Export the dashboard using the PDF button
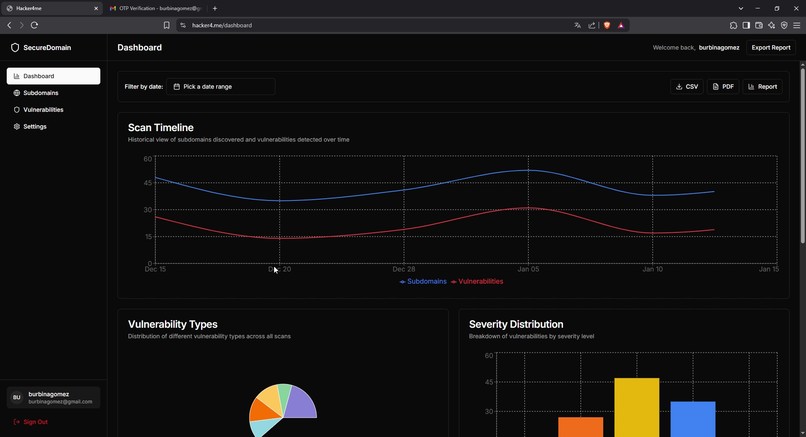Screen dimensions: 806x437 pos(723,86)
